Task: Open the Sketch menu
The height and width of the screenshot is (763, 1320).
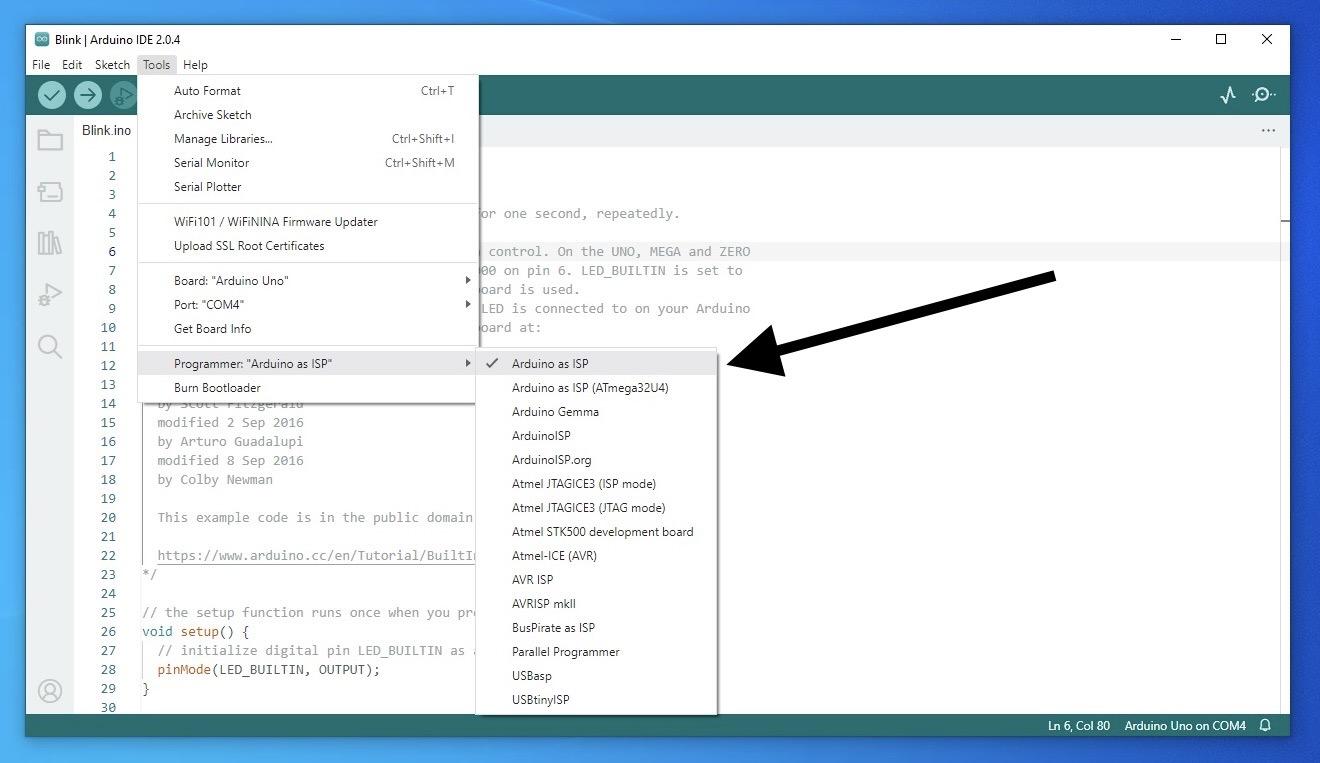Action: tap(111, 64)
